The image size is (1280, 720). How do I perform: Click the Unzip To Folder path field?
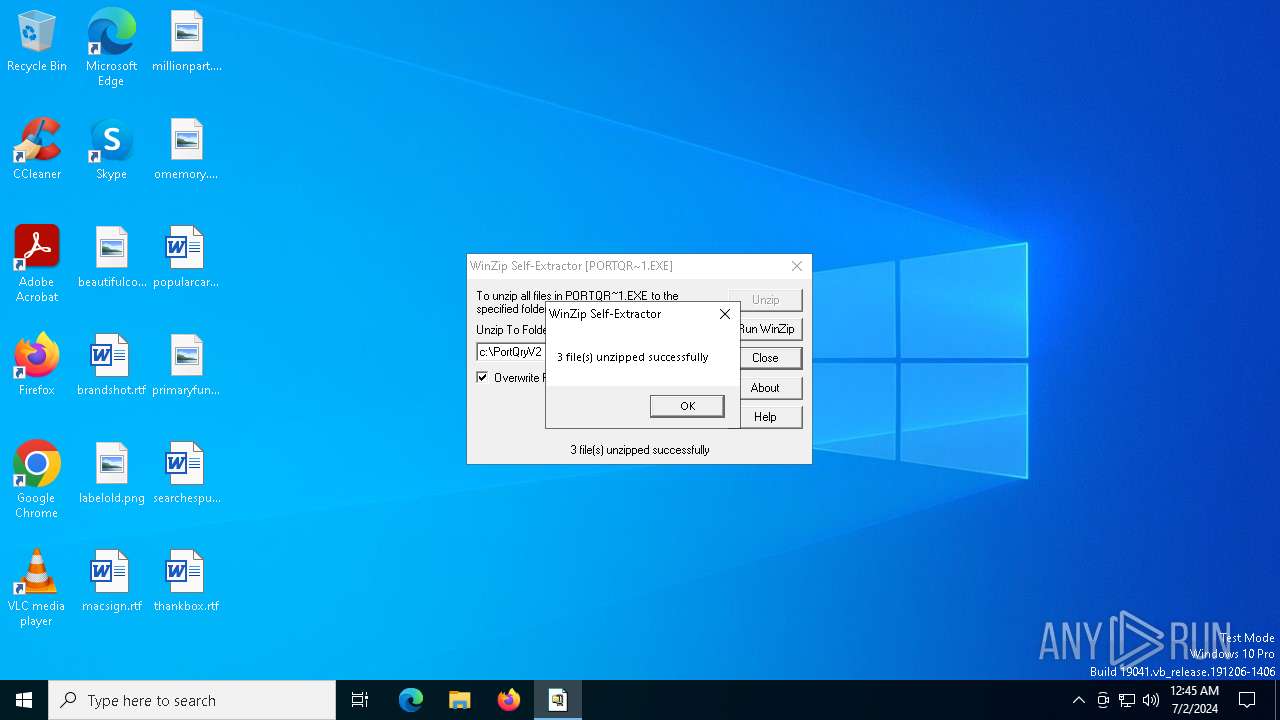(x=511, y=352)
